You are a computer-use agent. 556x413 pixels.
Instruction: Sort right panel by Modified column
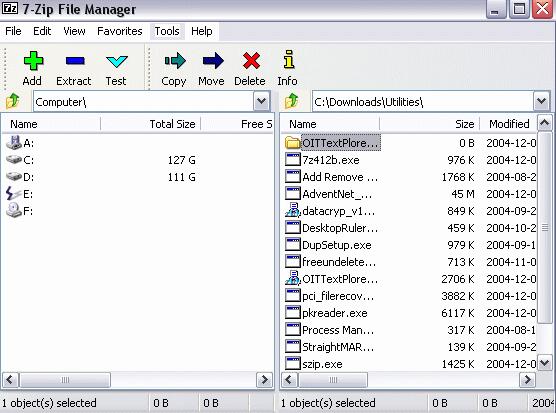[508, 124]
